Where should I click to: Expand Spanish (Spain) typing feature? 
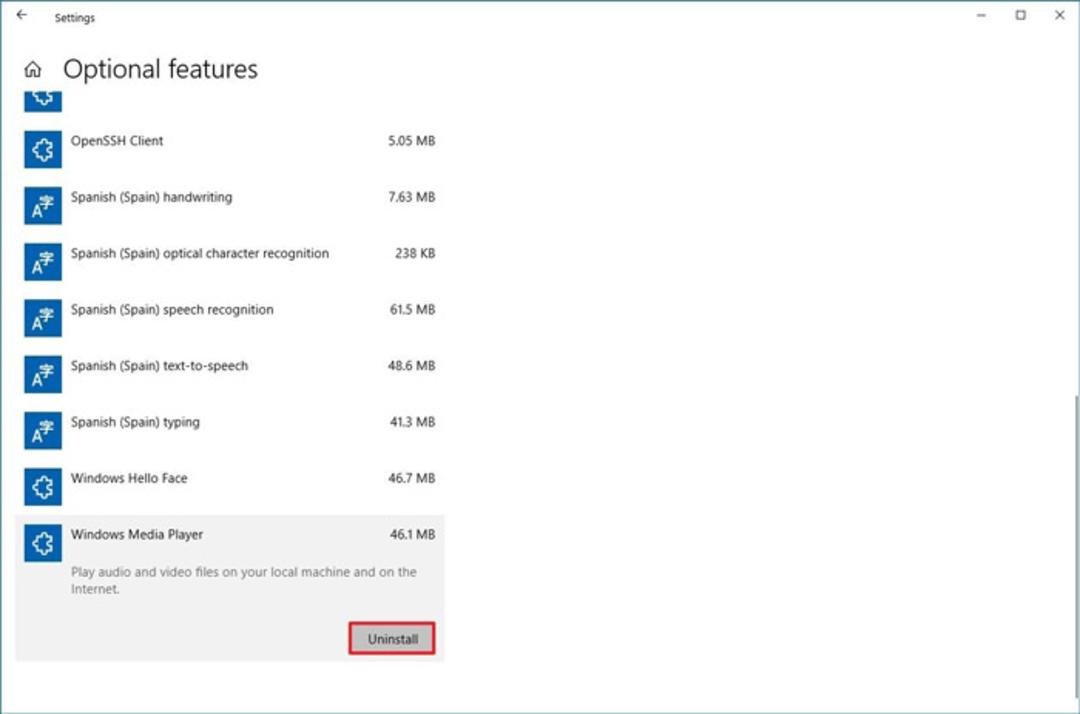pyautogui.click(x=230, y=430)
